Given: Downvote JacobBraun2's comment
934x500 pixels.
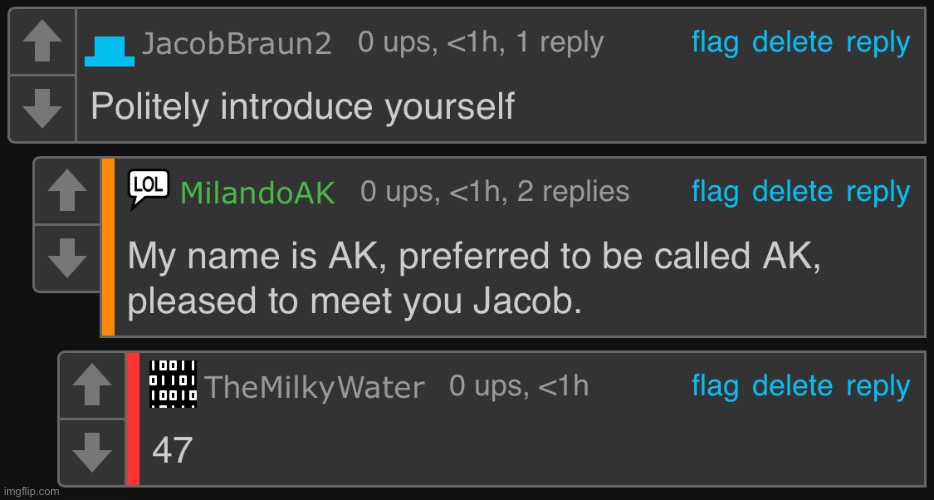Looking at the screenshot, I should tap(42, 108).
